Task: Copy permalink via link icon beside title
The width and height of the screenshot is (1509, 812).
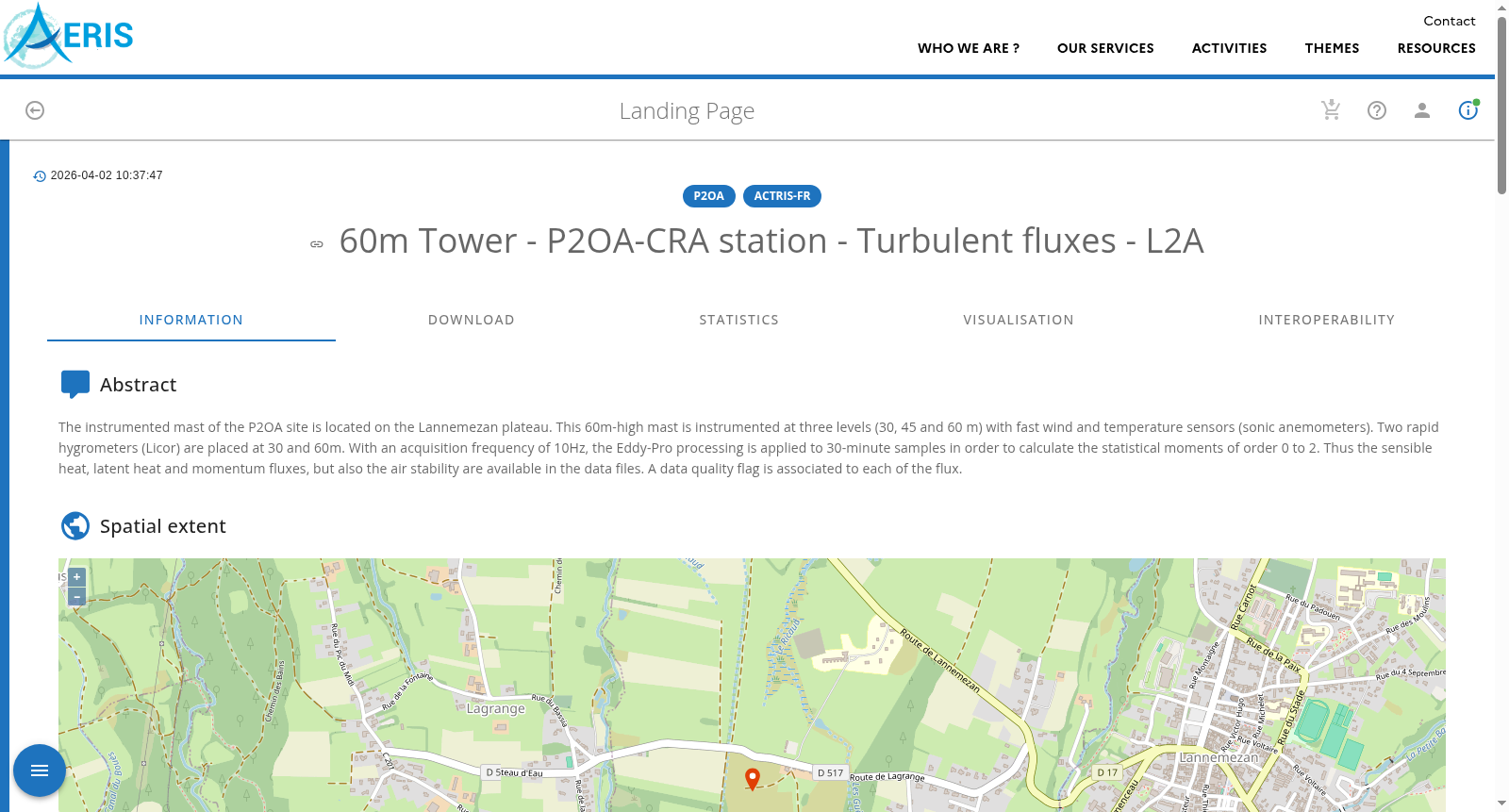Action: point(317,244)
